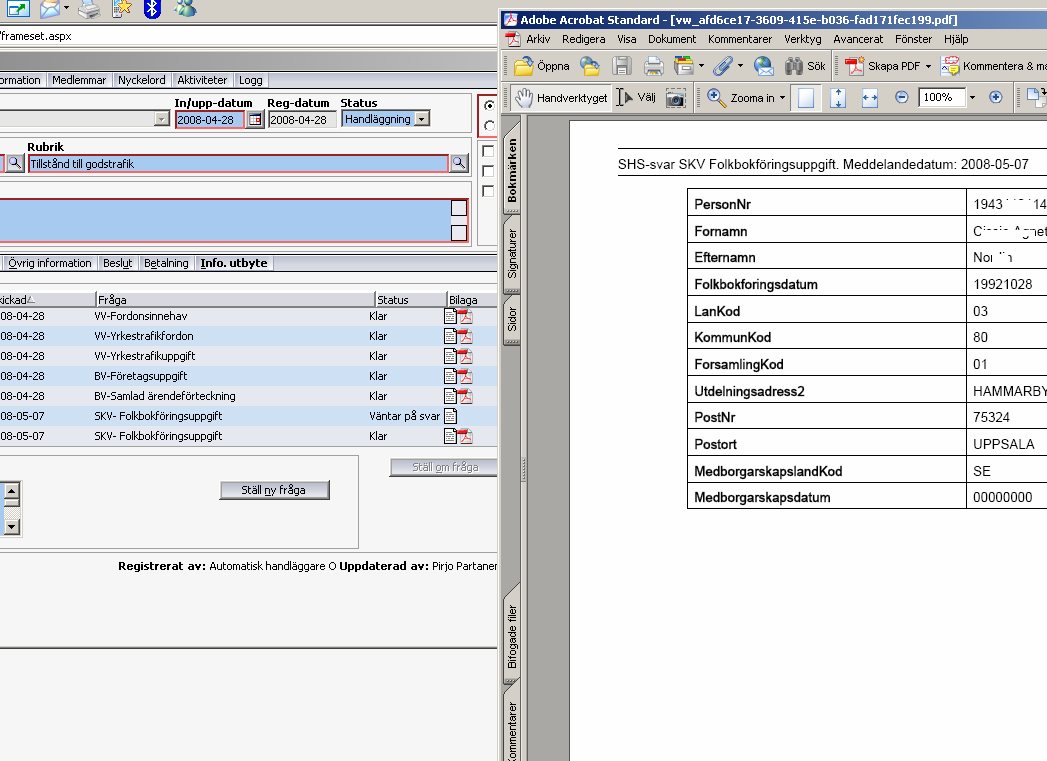The width and height of the screenshot is (1047, 761).
Task: Click the up arrow of the small list scrollbar
Action: pos(11,491)
